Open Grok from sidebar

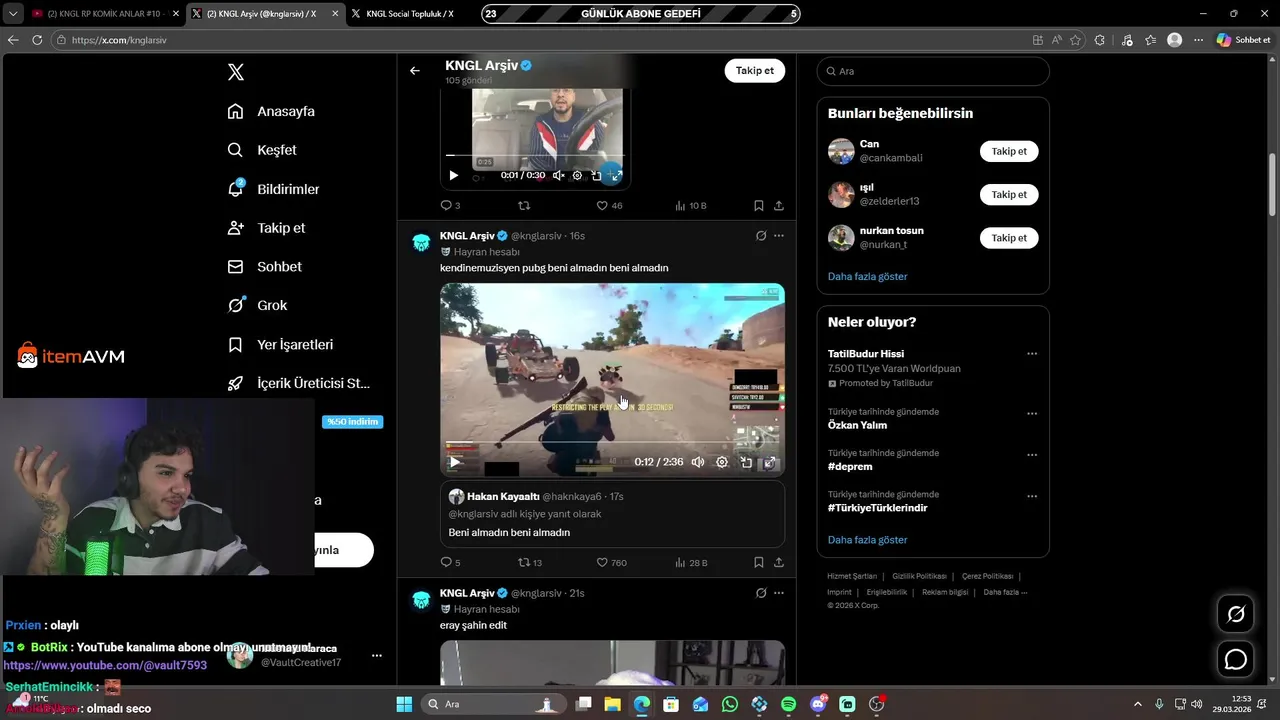tap(257, 305)
